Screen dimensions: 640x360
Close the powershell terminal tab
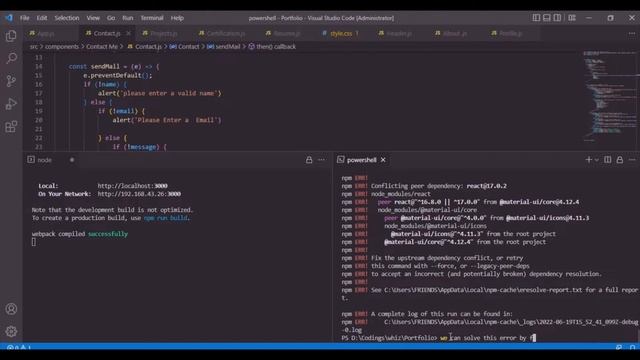(383, 160)
